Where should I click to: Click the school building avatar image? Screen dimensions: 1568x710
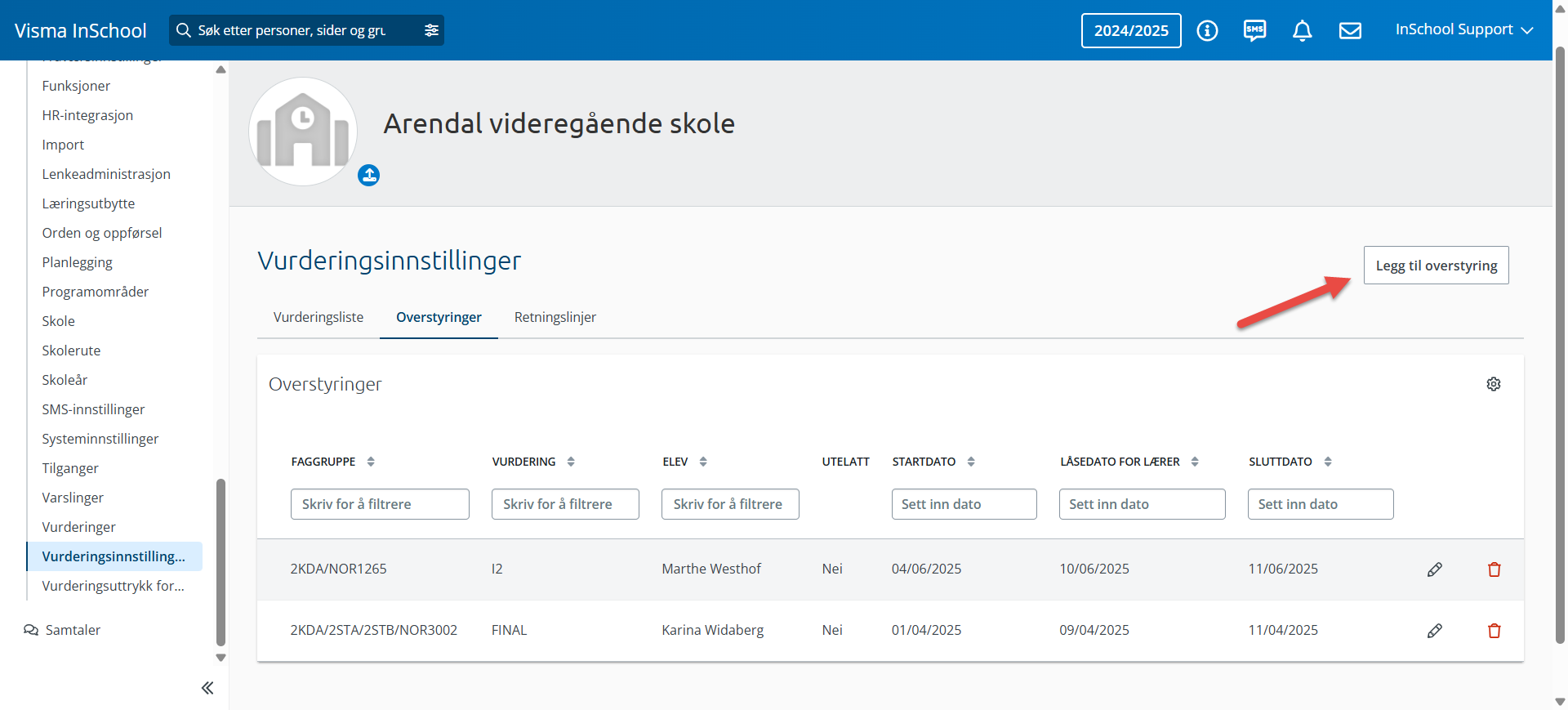tap(303, 132)
